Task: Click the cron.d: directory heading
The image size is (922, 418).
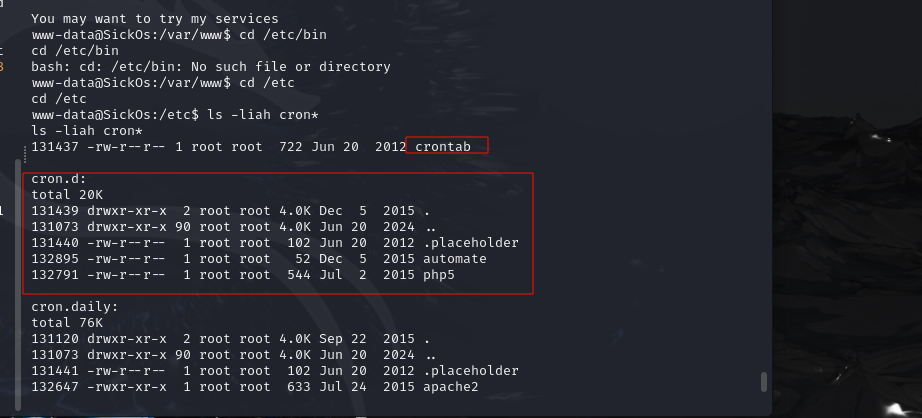Action: 59,179
